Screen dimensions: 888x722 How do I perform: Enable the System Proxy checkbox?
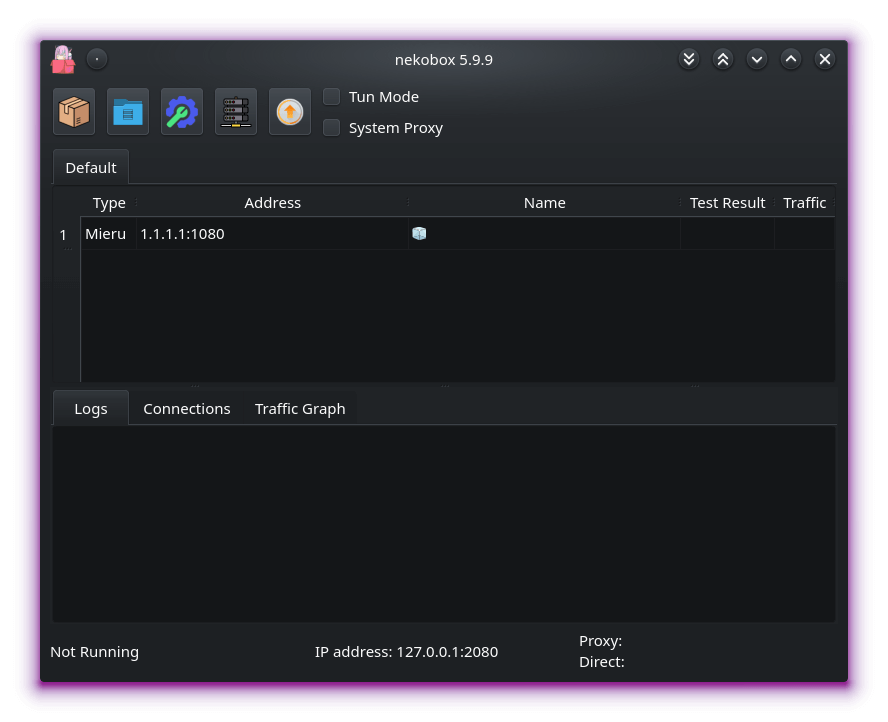(332, 128)
